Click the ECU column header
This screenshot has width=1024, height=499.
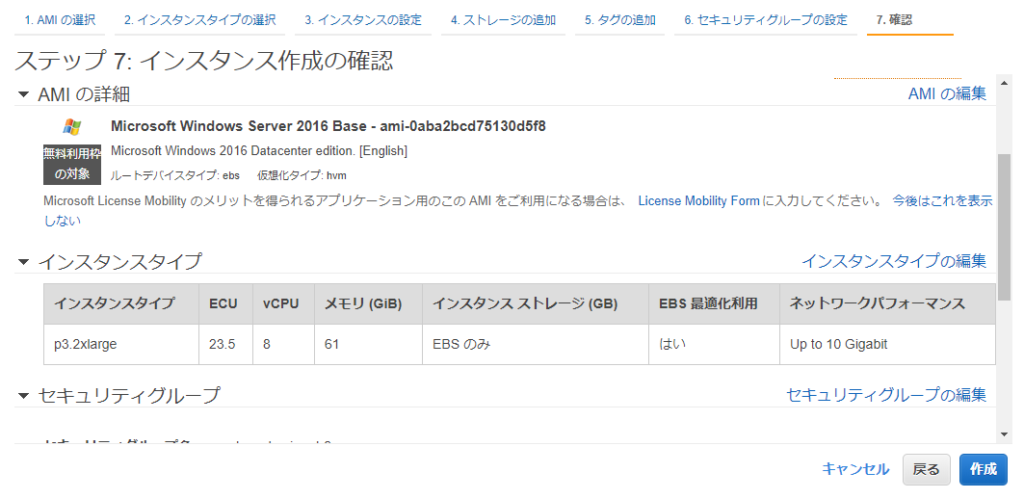[226, 304]
